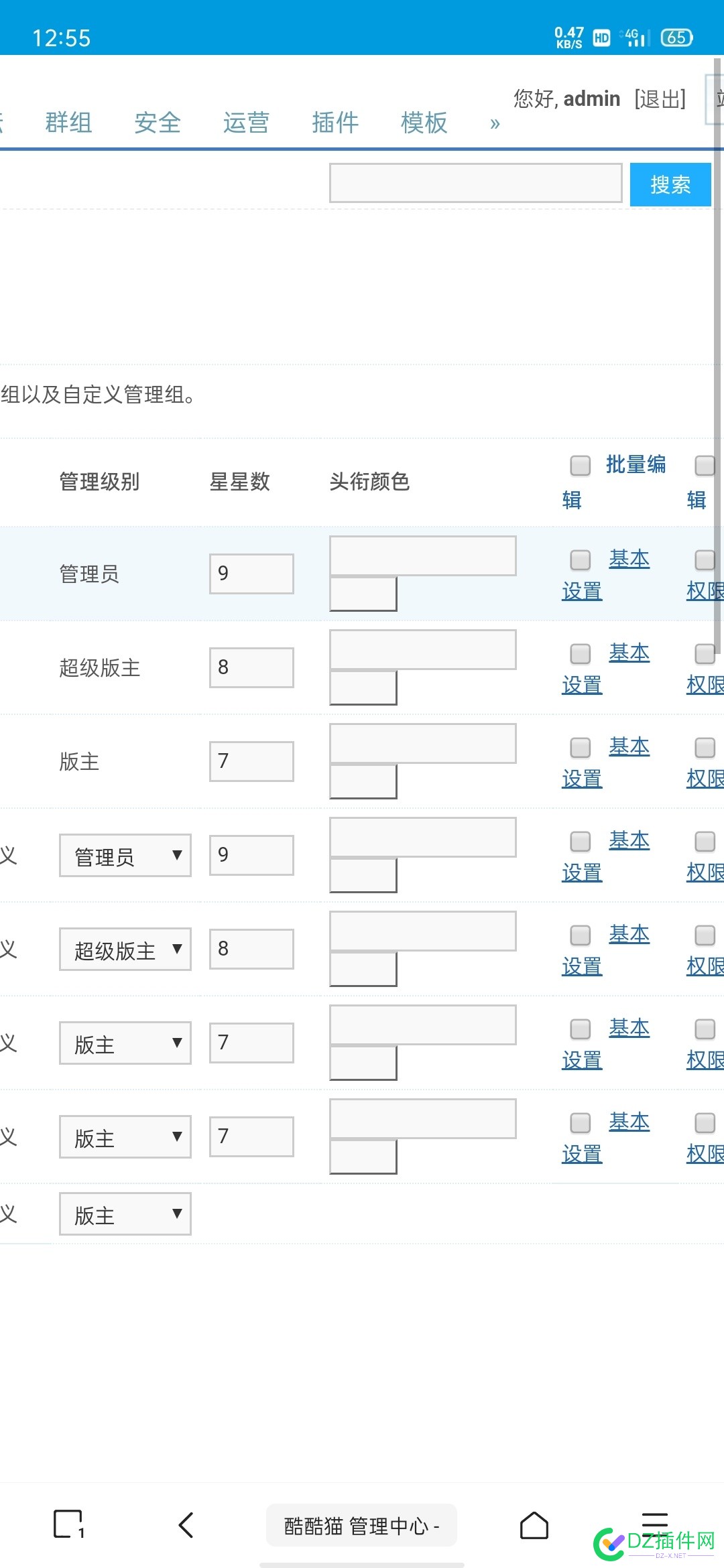Focus the search text field
The width and height of the screenshot is (724, 1568).
point(476,183)
